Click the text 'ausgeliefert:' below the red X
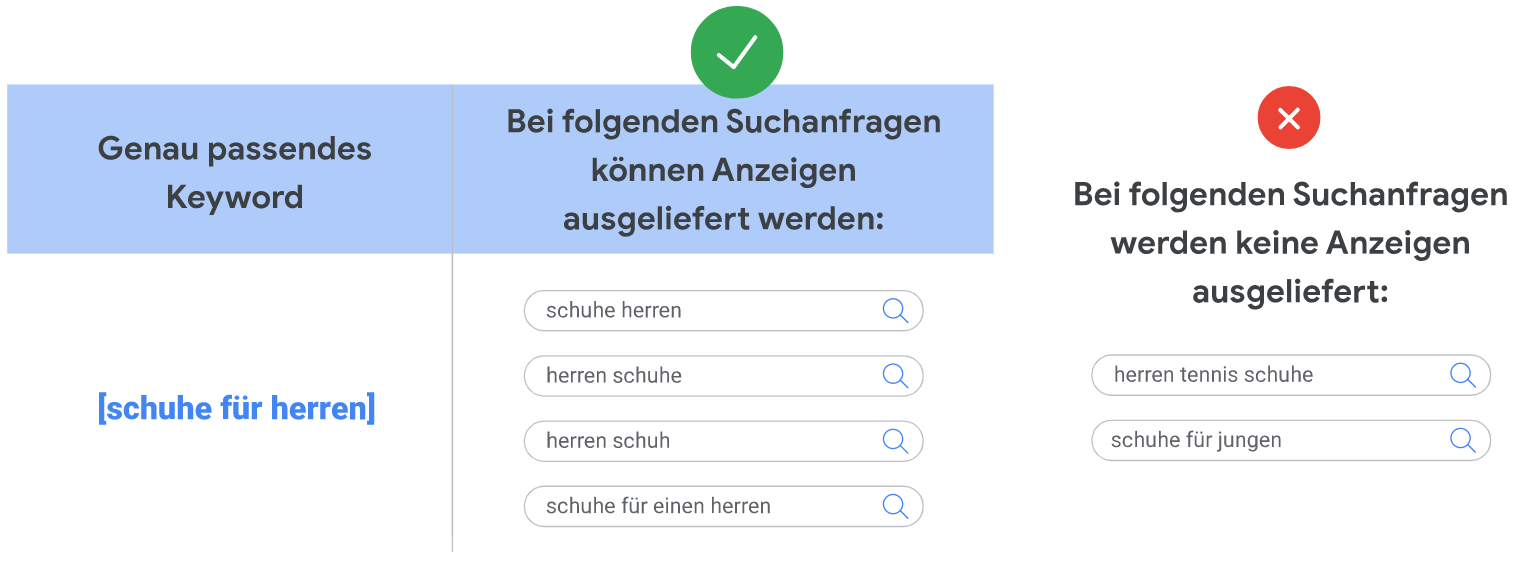 [1290, 292]
